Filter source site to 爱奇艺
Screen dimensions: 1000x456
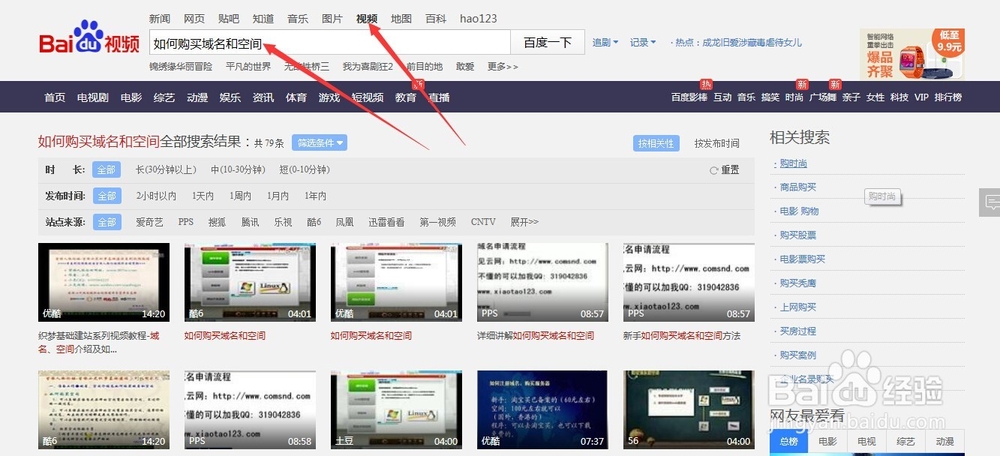coord(150,222)
